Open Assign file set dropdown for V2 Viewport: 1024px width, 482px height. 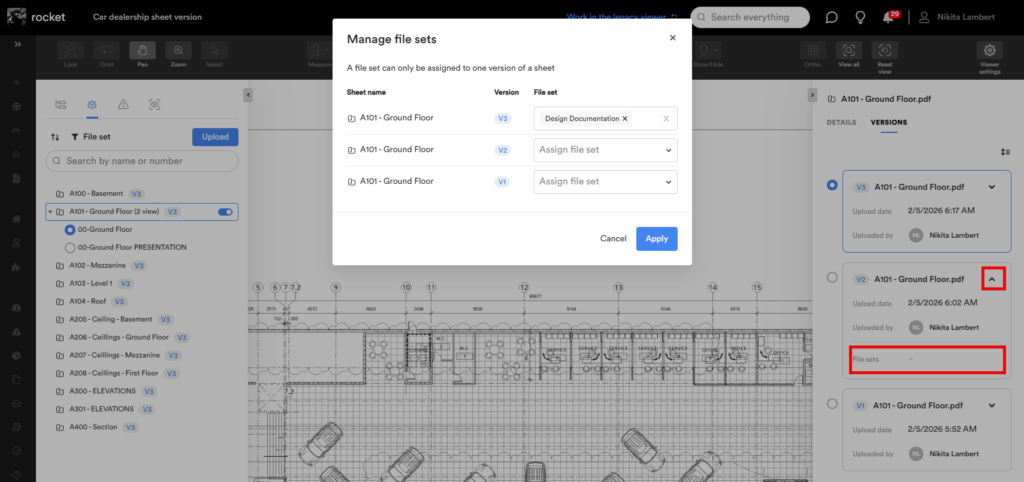click(605, 150)
